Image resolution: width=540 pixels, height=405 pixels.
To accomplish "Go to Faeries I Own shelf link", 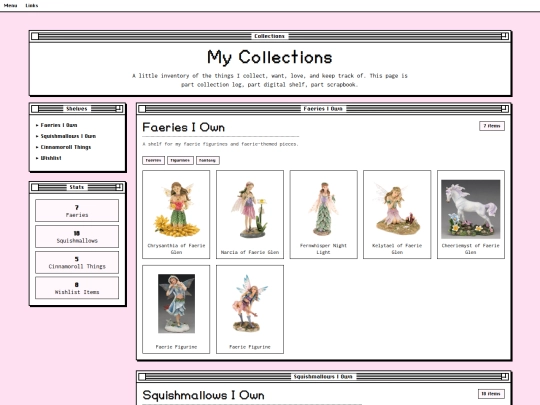I will coord(59,125).
